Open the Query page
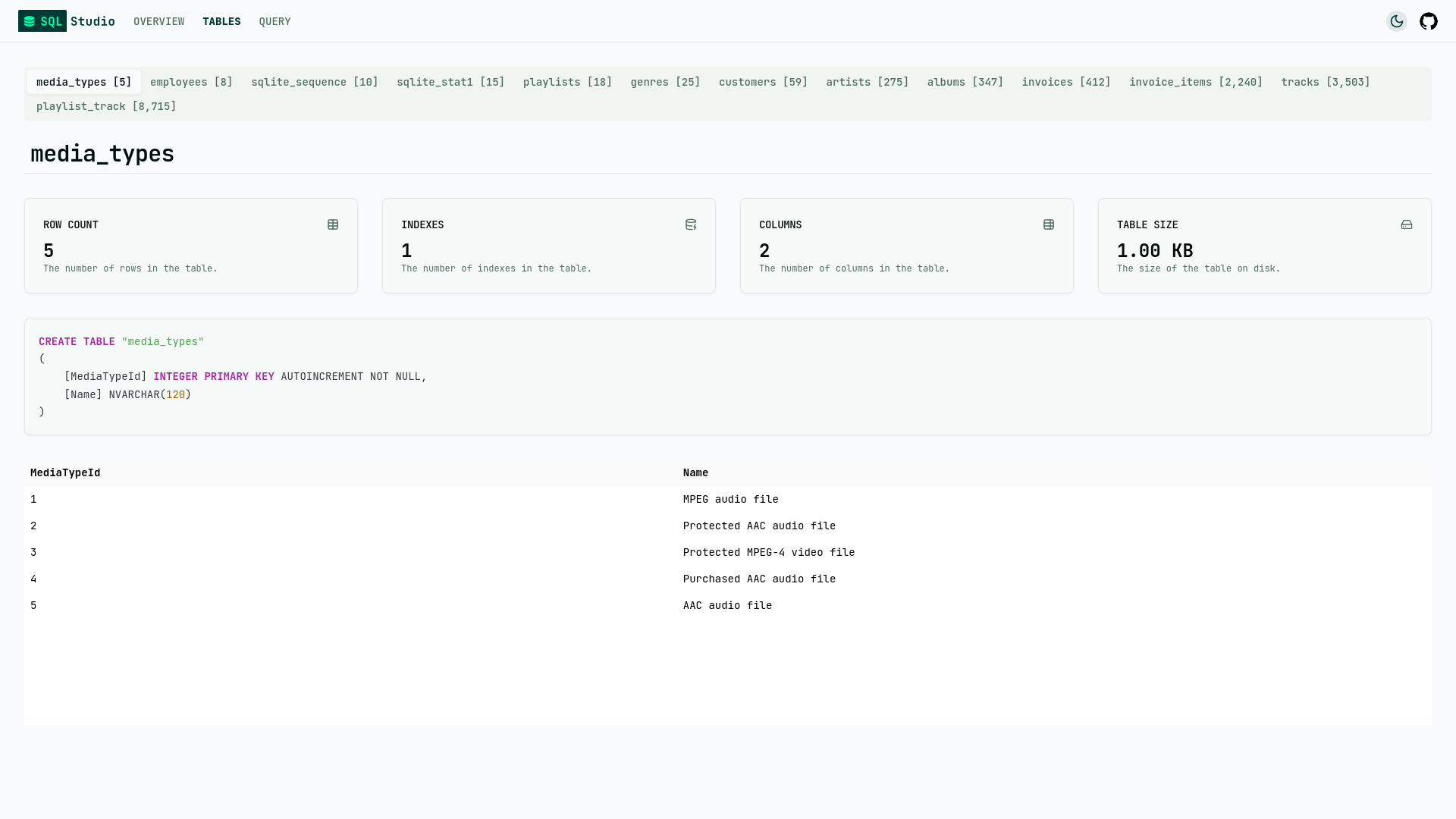1456x819 pixels. click(x=275, y=21)
